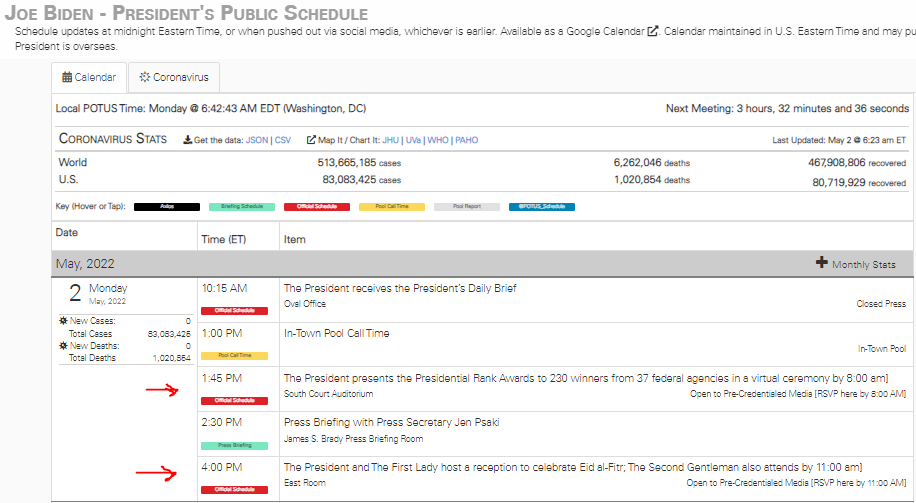Click the gray Pool Report key badge

[x=467, y=207]
